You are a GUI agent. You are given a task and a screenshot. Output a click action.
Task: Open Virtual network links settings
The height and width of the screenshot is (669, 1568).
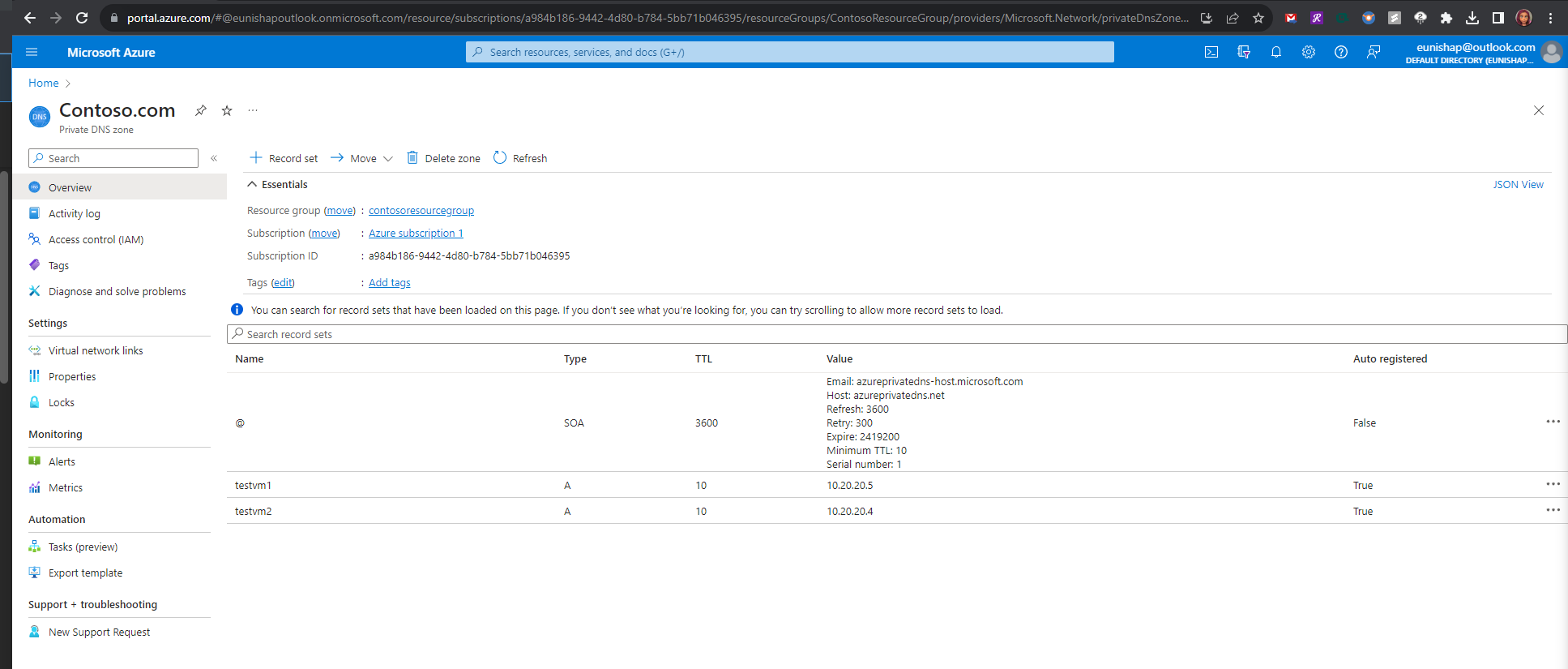click(x=96, y=350)
